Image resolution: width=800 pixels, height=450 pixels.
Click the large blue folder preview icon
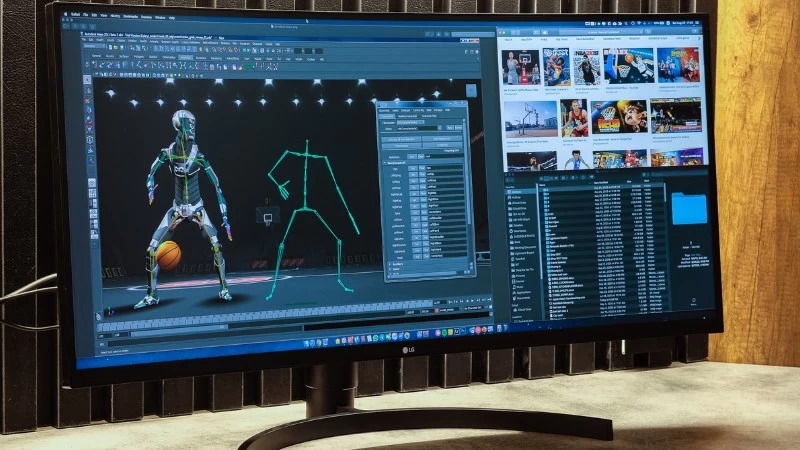(689, 209)
